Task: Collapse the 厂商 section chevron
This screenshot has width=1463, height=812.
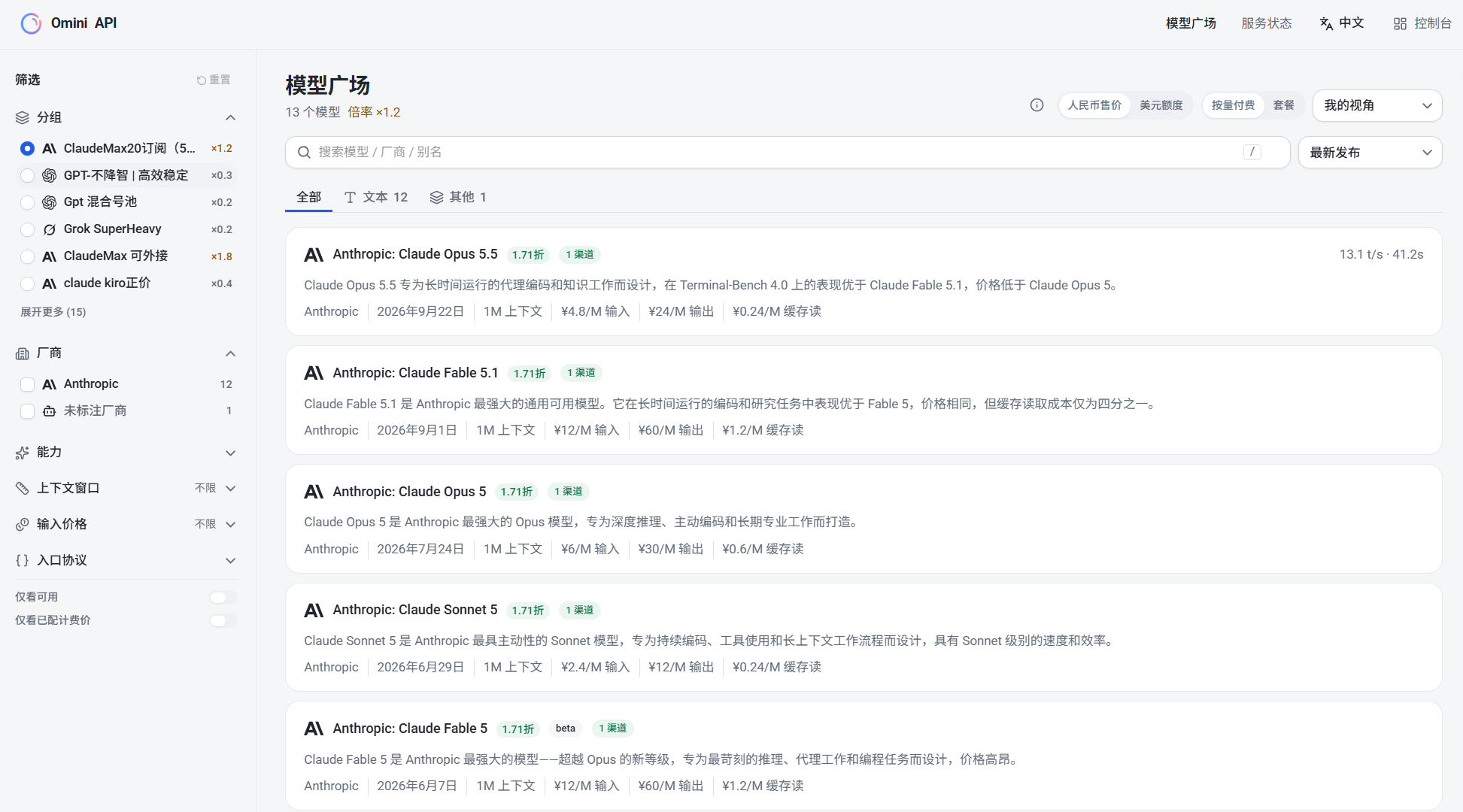Action: 231,354
